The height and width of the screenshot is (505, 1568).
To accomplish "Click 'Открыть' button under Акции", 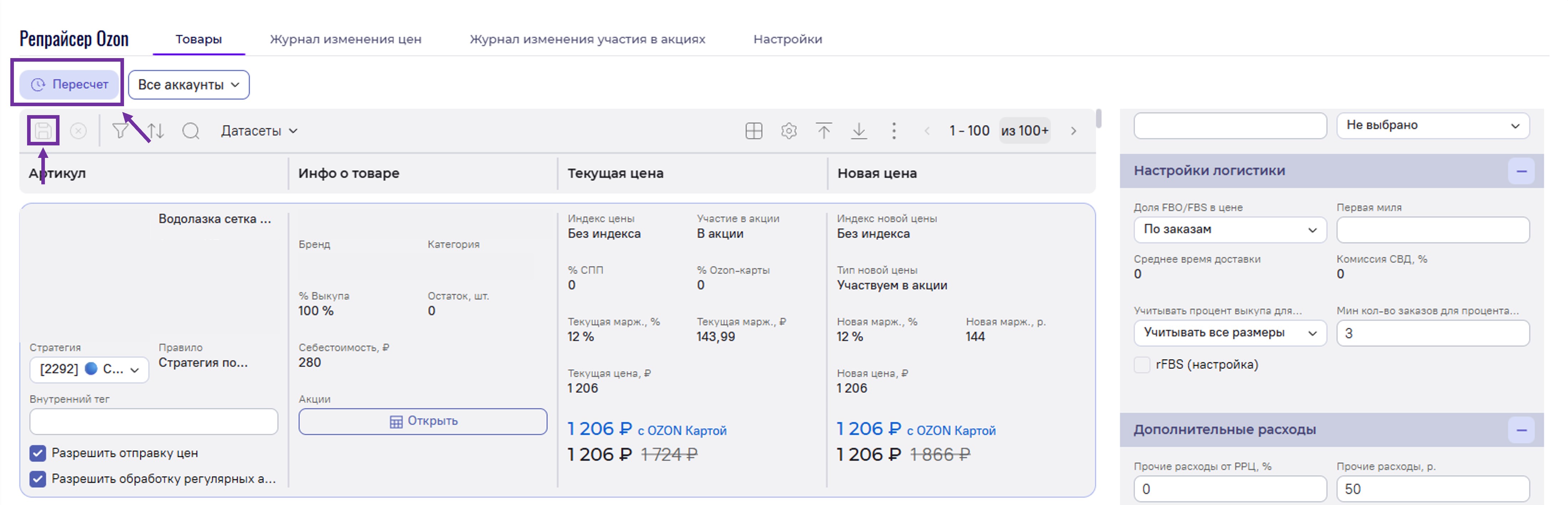I will click(423, 421).
